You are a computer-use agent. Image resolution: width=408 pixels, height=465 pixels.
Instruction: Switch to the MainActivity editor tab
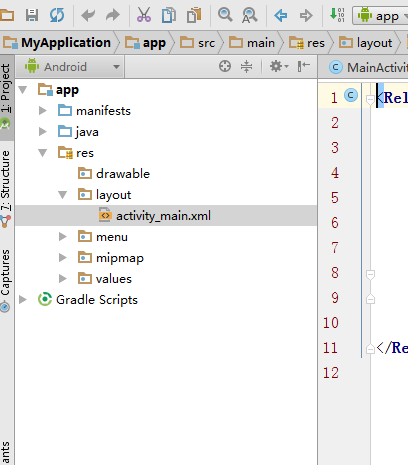pyautogui.click(x=368, y=68)
